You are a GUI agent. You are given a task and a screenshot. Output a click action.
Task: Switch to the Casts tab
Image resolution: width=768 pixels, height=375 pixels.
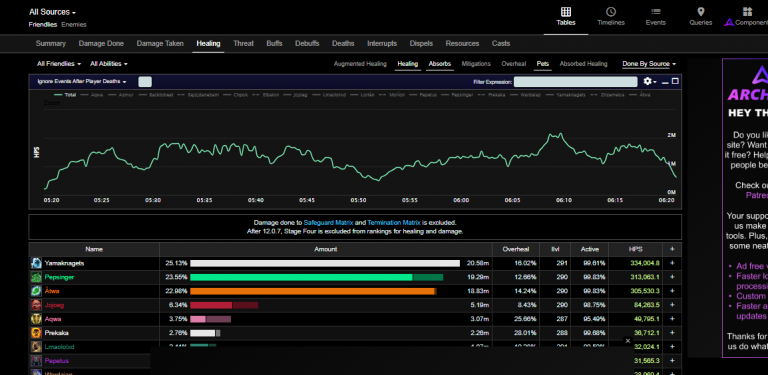pyautogui.click(x=501, y=44)
